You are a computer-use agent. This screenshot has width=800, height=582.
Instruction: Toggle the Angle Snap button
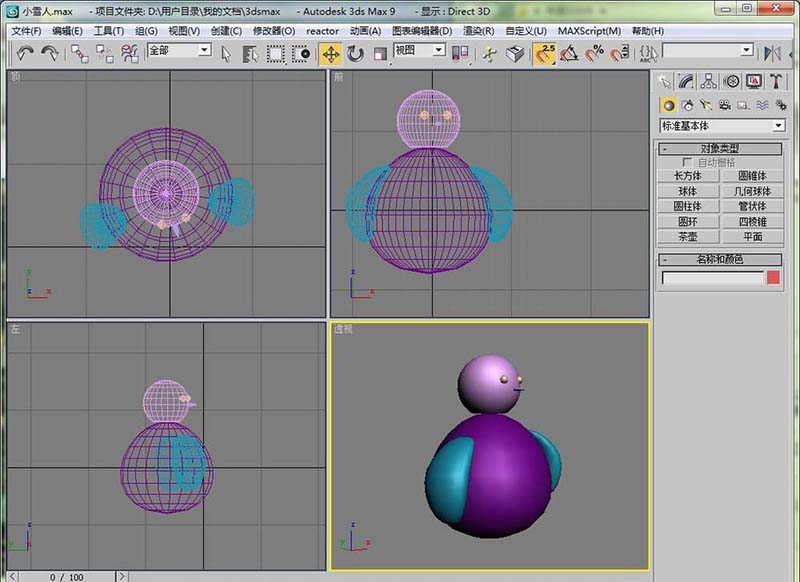[x=569, y=54]
